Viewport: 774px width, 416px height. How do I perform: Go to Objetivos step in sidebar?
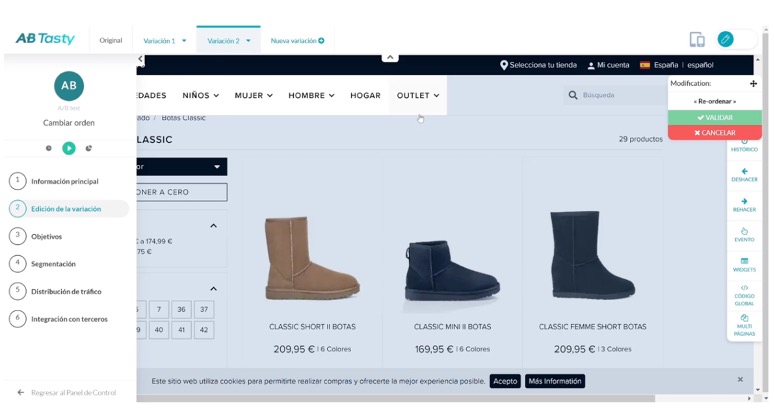(46, 236)
